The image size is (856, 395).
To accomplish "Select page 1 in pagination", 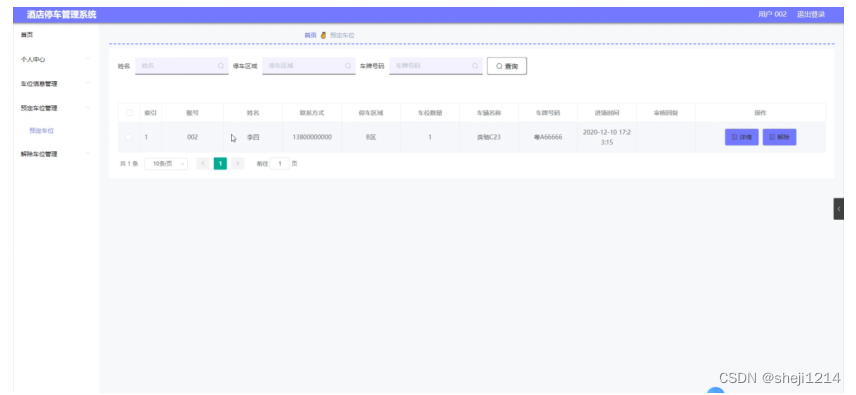I will [x=220, y=164].
